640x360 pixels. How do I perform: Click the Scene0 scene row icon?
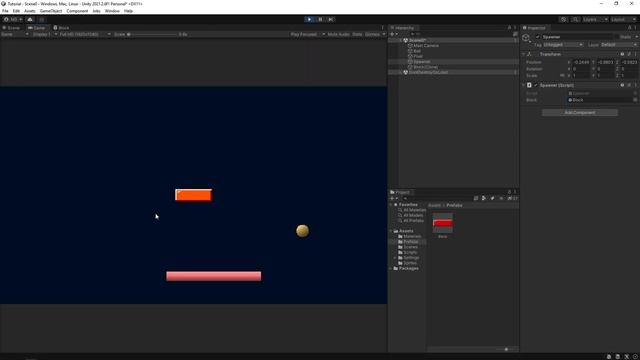point(405,40)
